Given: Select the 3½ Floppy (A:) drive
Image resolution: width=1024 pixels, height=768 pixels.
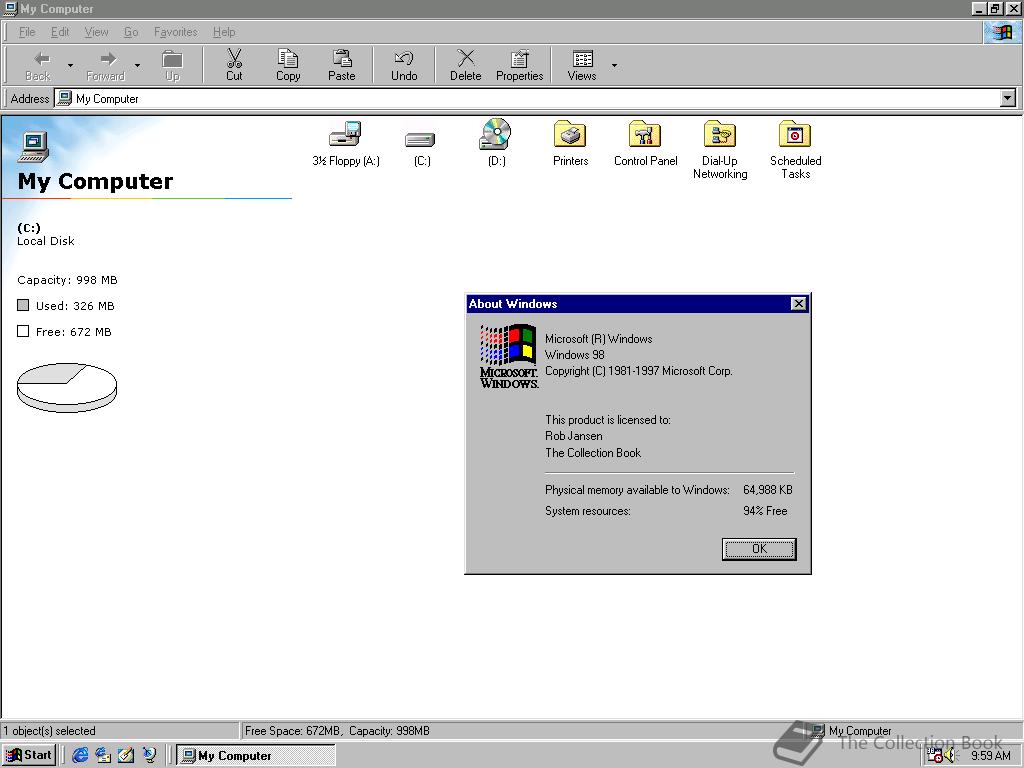Looking at the screenshot, I should click(345, 143).
